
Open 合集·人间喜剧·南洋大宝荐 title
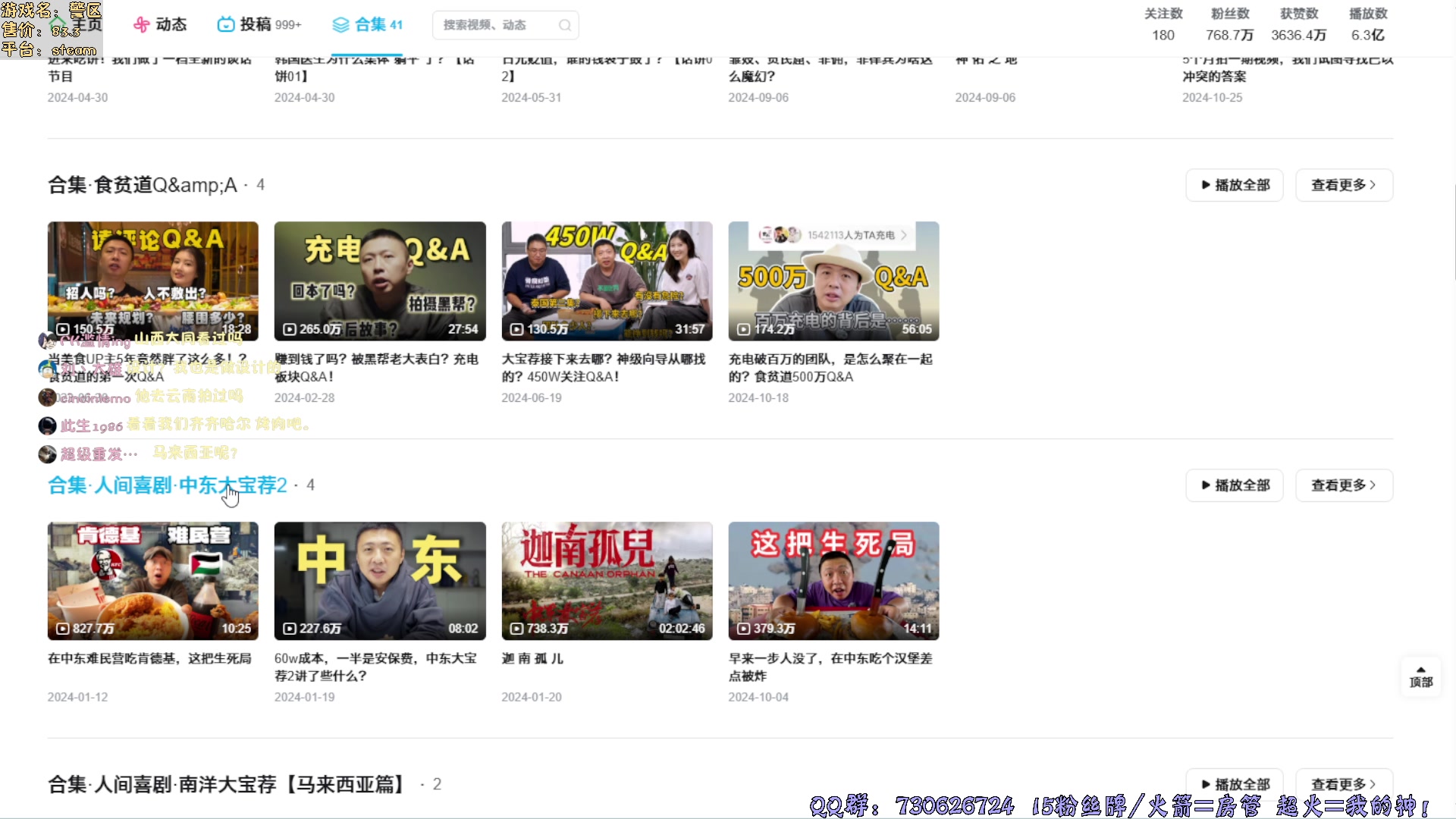pyautogui.click(x=229, y=784)
